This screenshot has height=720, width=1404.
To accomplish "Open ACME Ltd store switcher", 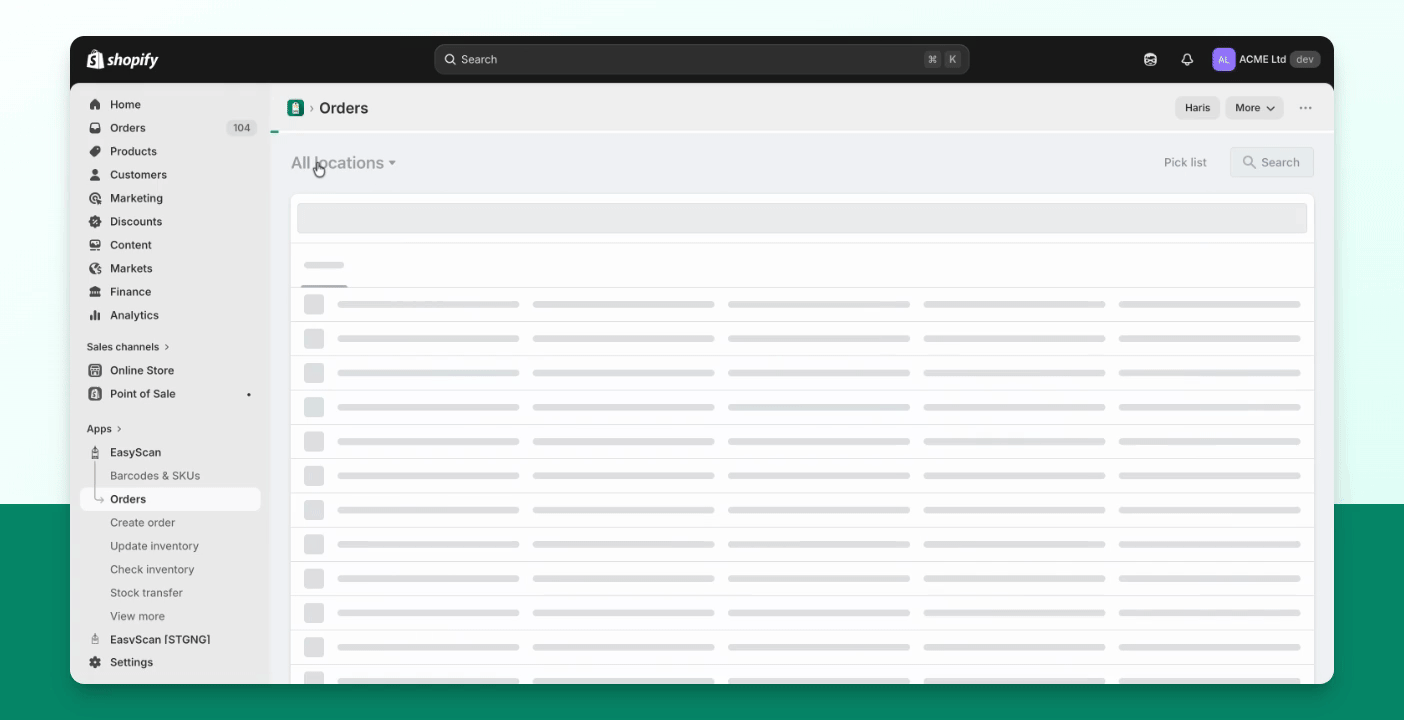I will pyautogui.click(x=1266, y=60).
